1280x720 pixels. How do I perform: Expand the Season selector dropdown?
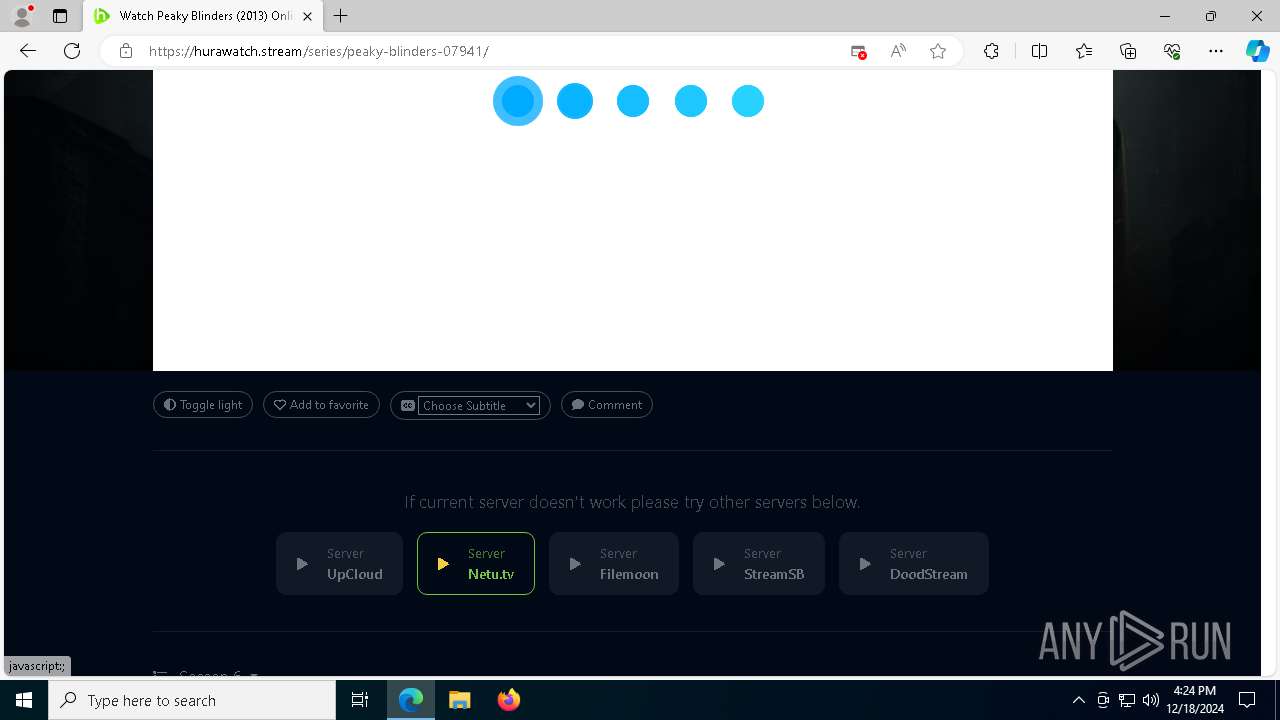[206, 674]
